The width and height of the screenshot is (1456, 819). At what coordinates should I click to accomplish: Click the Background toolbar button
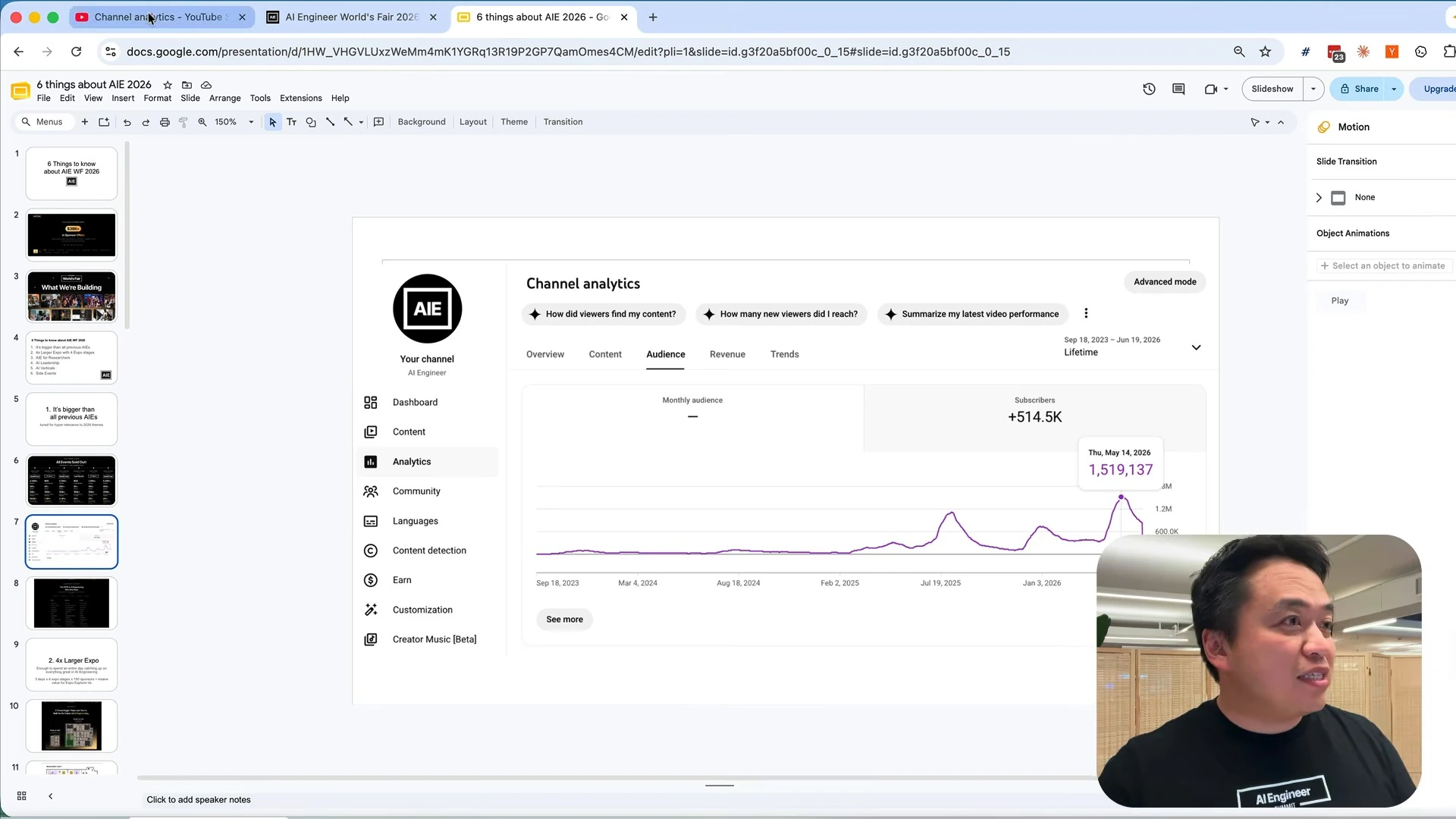(422, 122)
